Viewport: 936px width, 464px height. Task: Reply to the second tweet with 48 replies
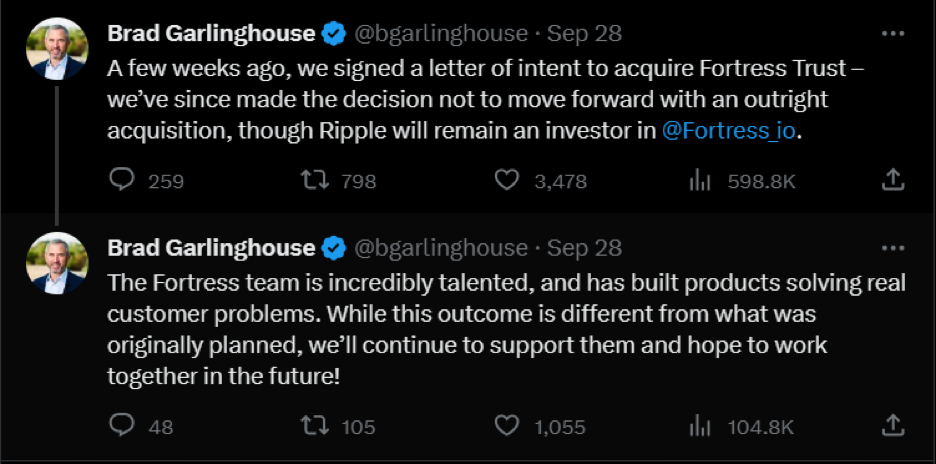click(121, 426)
